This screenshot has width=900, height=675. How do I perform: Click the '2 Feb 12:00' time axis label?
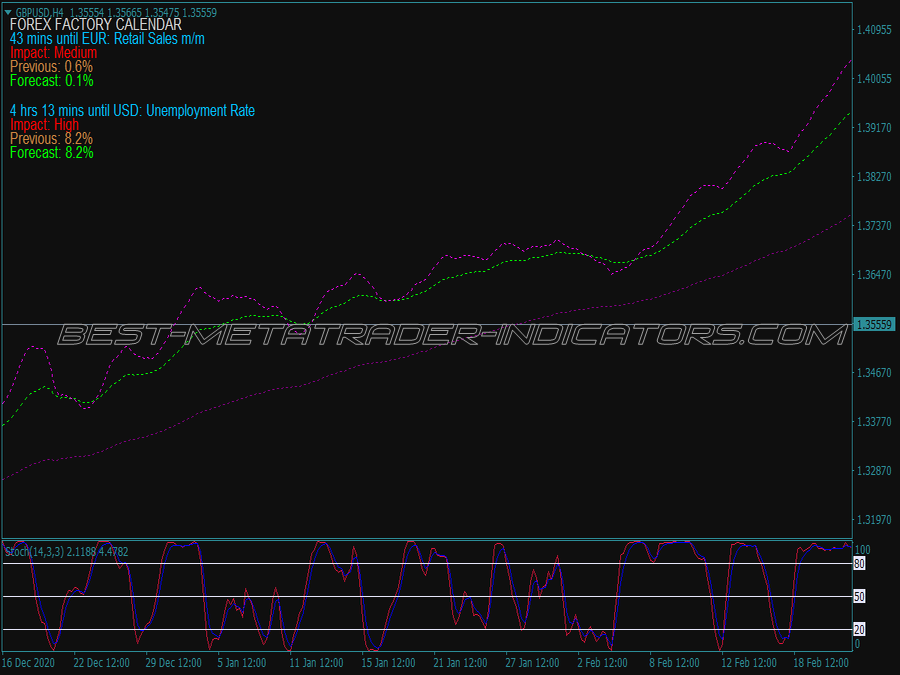coord(602,663)
